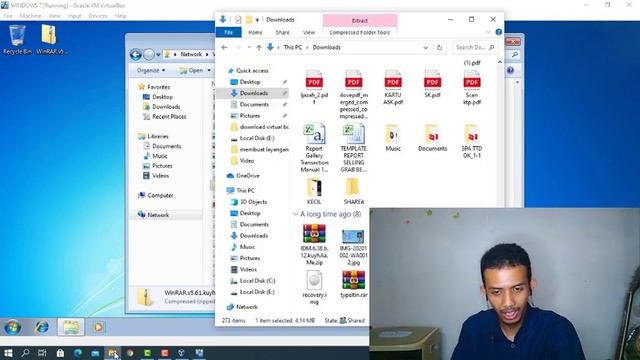Expand the ribbon with the chevron
The width and height of the screenshot is (640, 360).
488,32
